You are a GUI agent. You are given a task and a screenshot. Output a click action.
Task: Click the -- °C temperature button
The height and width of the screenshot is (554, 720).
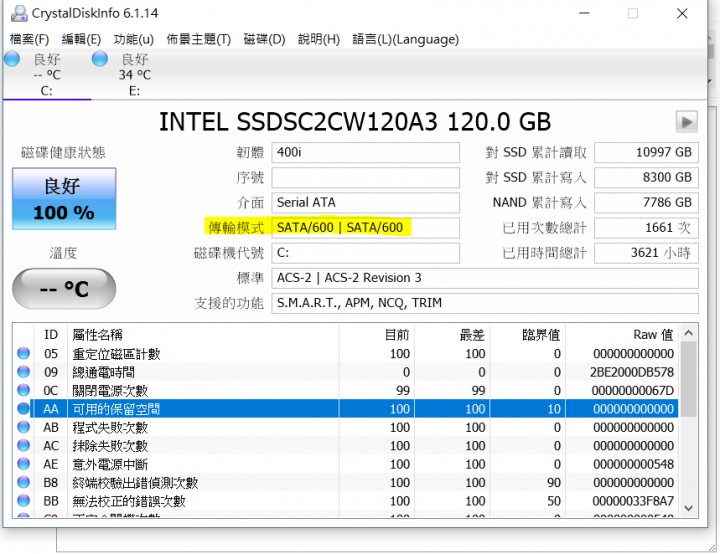point(64,288)
